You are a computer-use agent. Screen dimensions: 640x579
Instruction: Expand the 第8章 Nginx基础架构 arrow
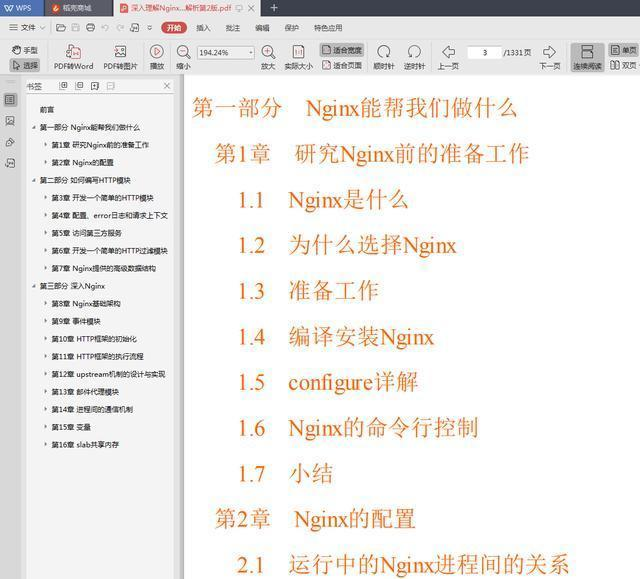click(45, 303)
